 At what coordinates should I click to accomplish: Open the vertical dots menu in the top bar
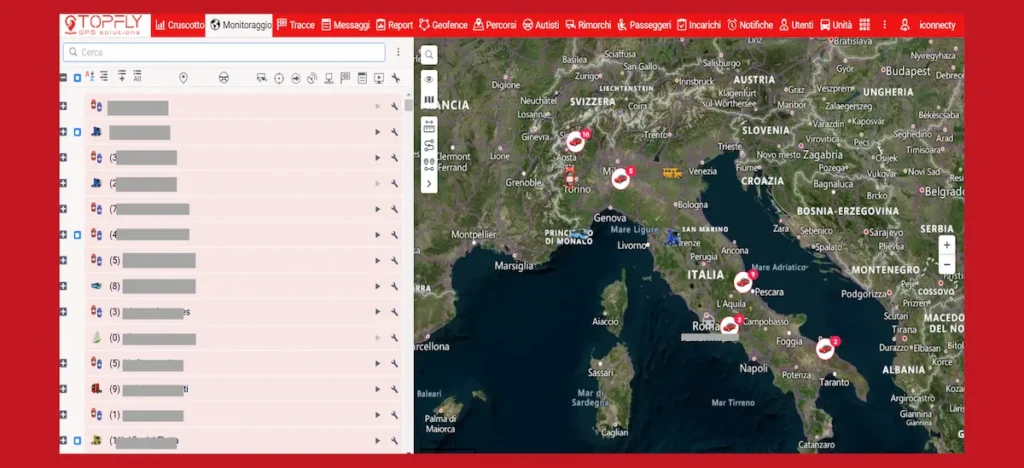tap(884, 25)
